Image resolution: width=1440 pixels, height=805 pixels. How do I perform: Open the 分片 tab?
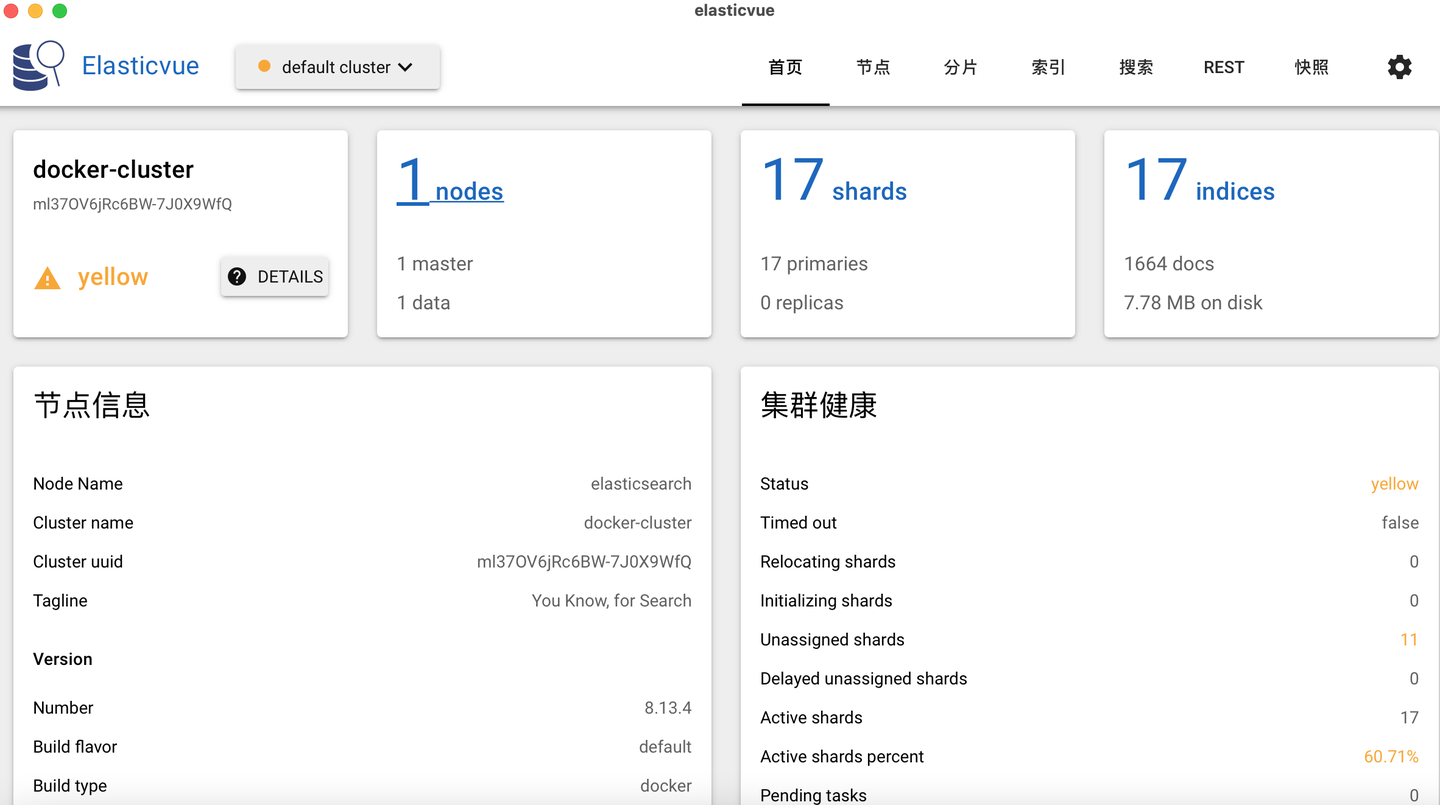click(960, 67)
